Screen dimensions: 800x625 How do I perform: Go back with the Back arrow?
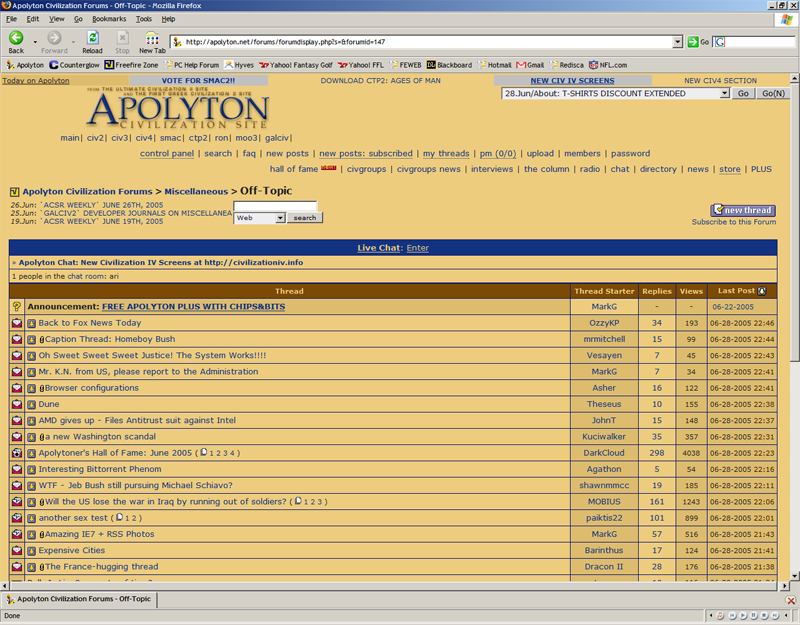tap(16, 42)
